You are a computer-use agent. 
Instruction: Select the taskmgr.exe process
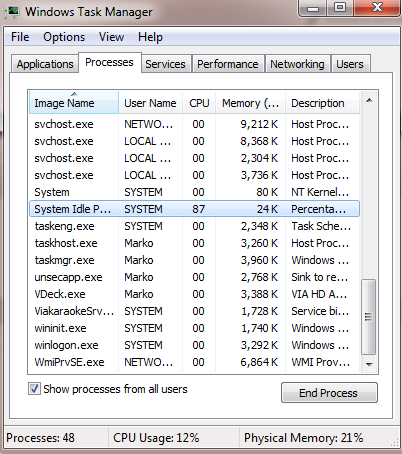pyautogui.click(x=194, y=260)
